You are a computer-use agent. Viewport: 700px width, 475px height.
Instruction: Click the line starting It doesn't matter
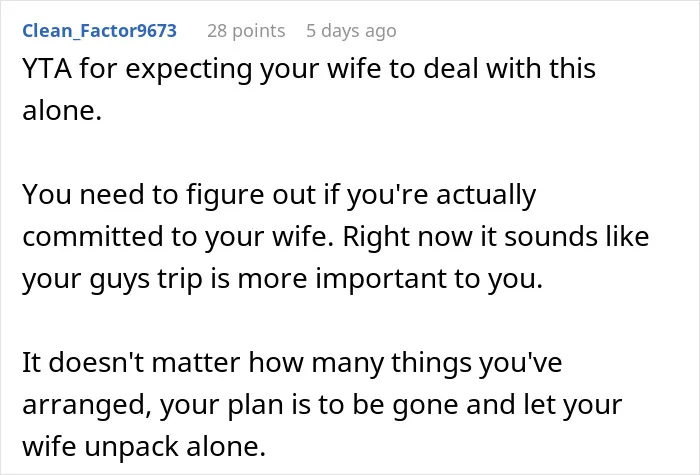tap(292, 362)
